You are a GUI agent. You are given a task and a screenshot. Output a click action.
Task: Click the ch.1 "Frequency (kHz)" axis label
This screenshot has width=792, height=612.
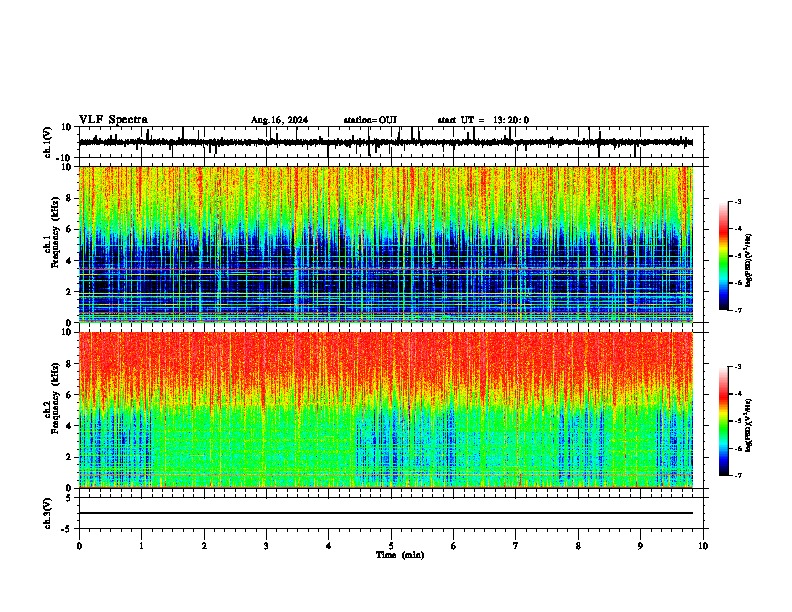click(55, 232)
